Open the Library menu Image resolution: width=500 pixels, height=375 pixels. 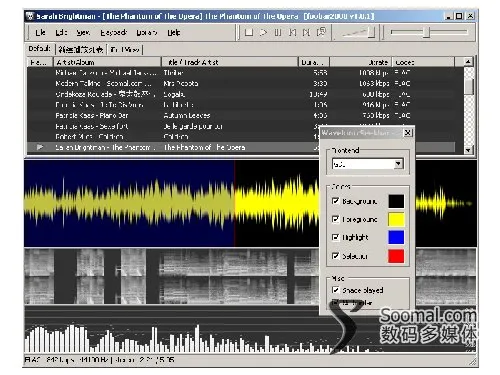[x=146, y=32]
